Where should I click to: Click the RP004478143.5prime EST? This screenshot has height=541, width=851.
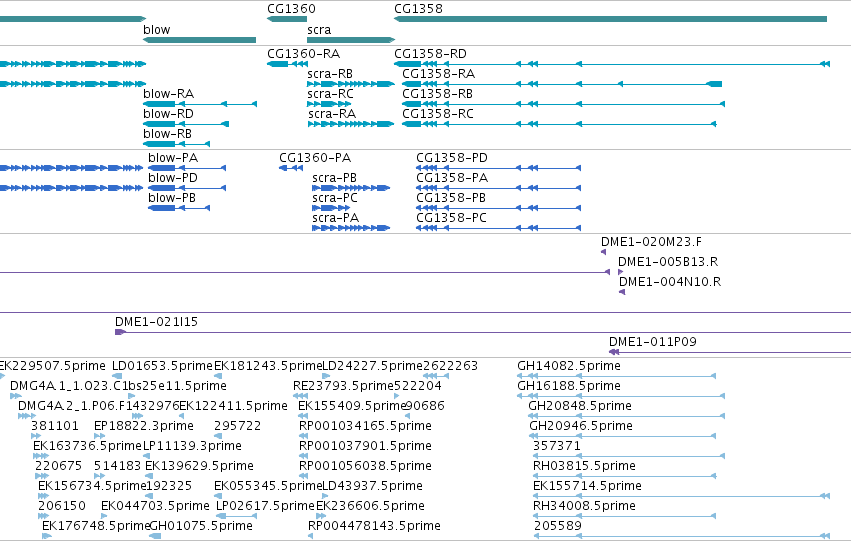point(310,537)
